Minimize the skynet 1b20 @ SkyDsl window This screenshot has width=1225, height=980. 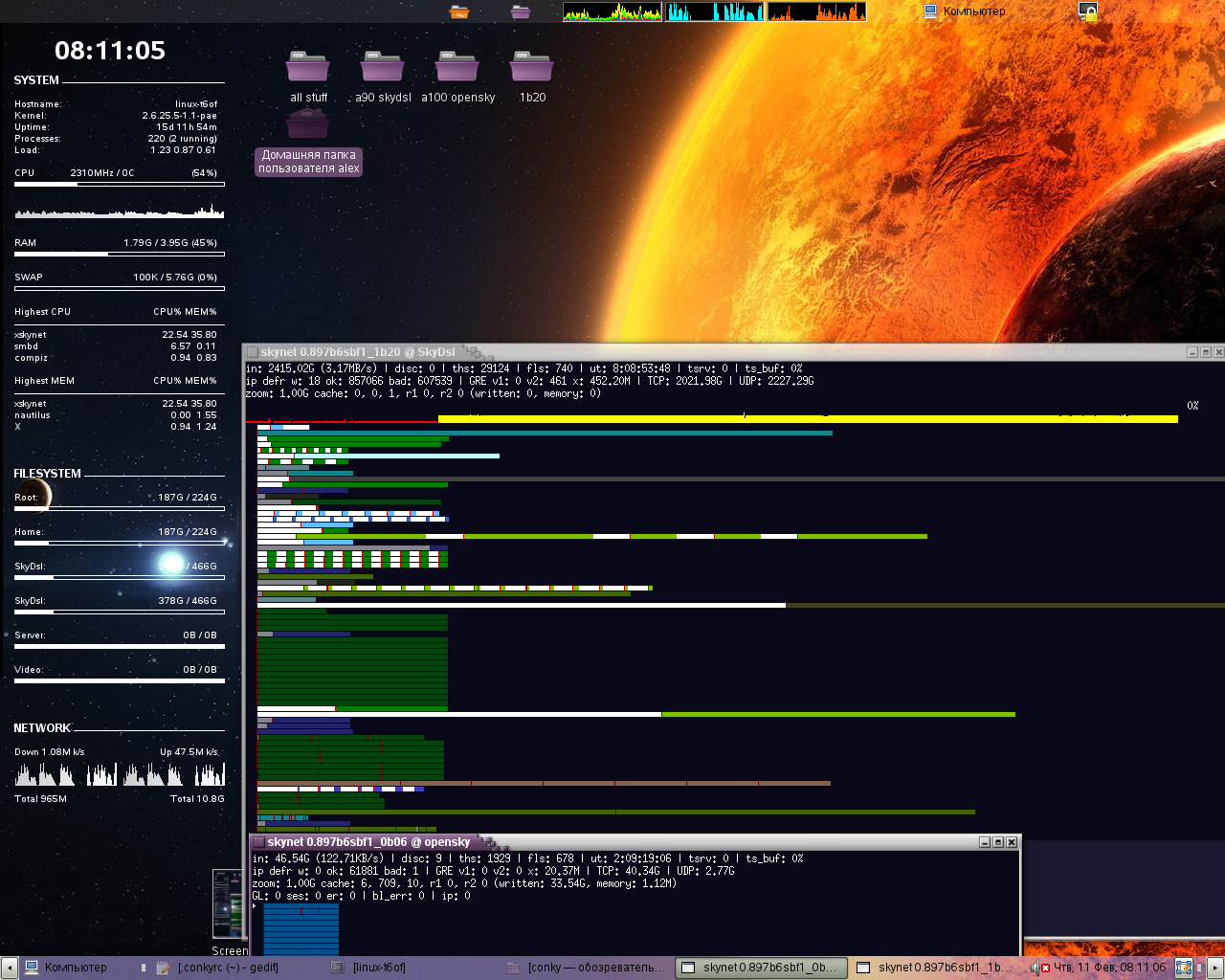pos(1192,352)
